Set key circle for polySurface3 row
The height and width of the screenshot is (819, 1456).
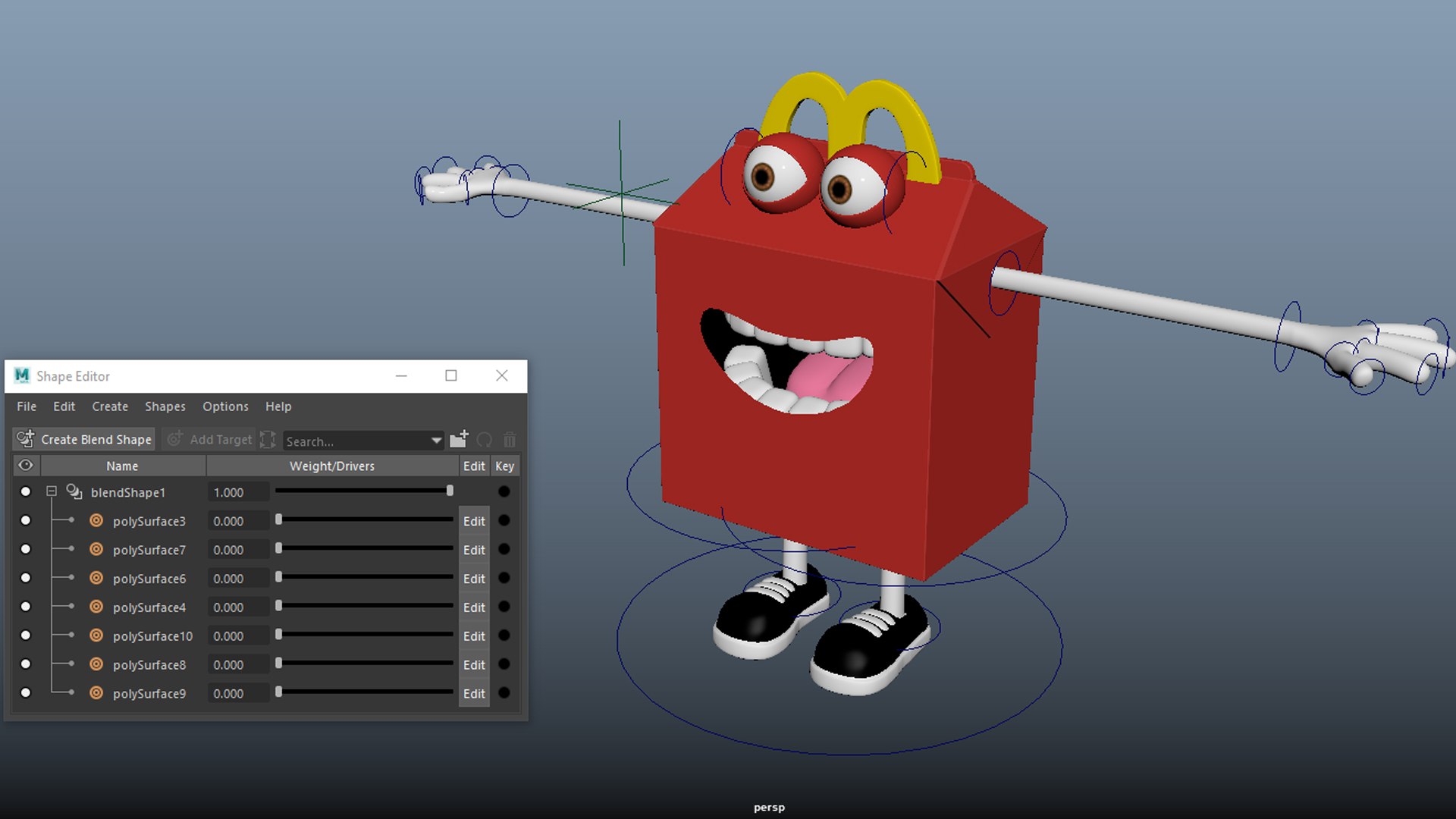pyautogui.click(x=504, y=520)
